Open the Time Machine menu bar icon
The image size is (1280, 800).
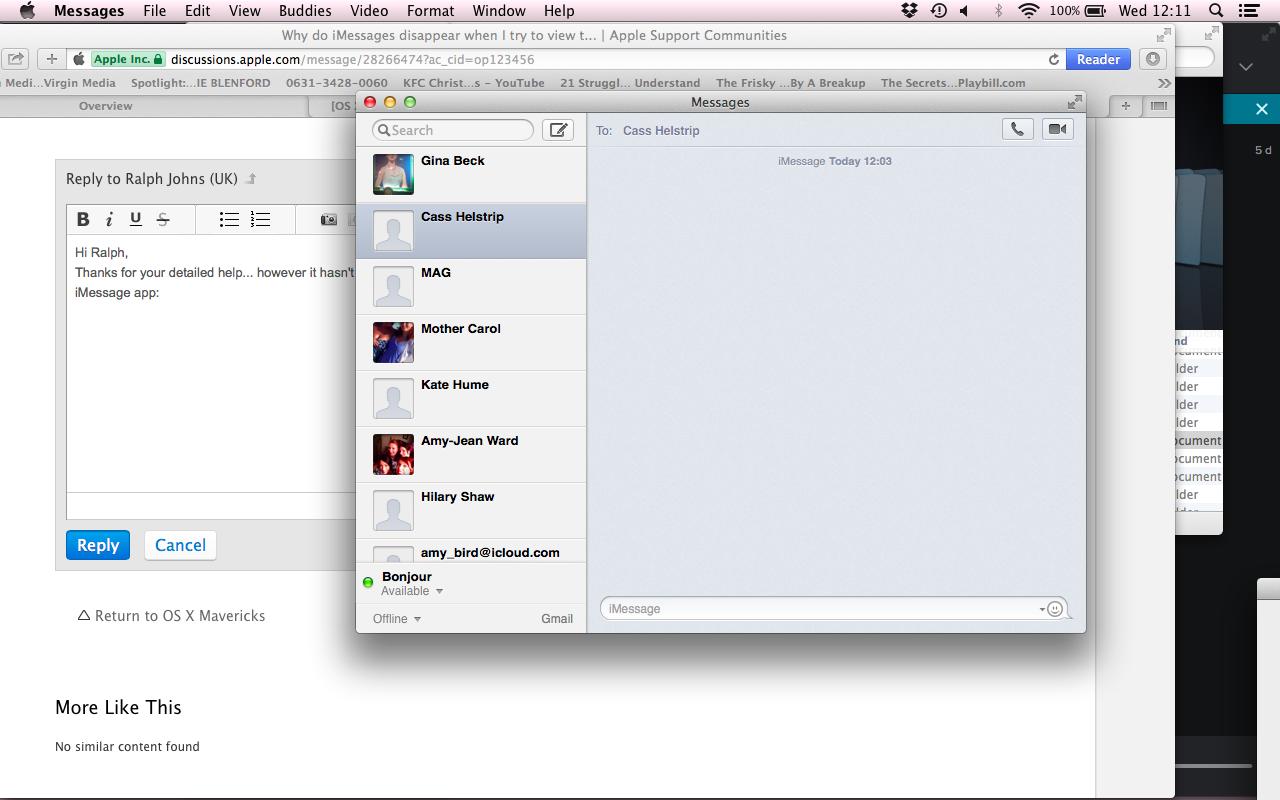(x=938, y=11)
